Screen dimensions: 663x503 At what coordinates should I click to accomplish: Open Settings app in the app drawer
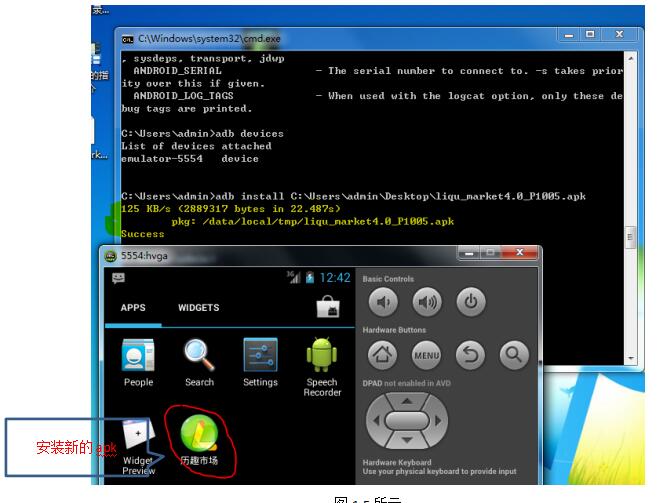coord(260,362)
